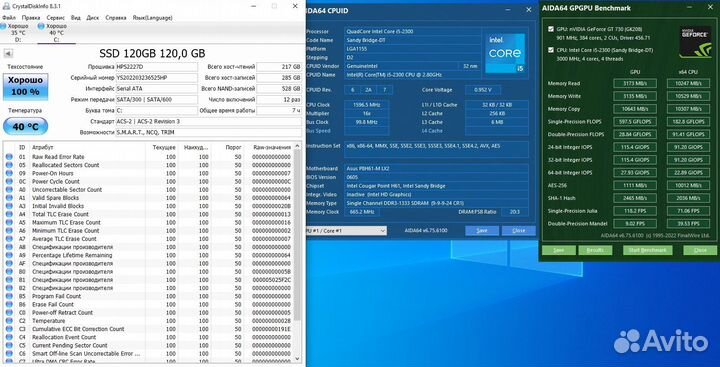Select the C: drive tab showing 40 °C

(x=56, y=33)
